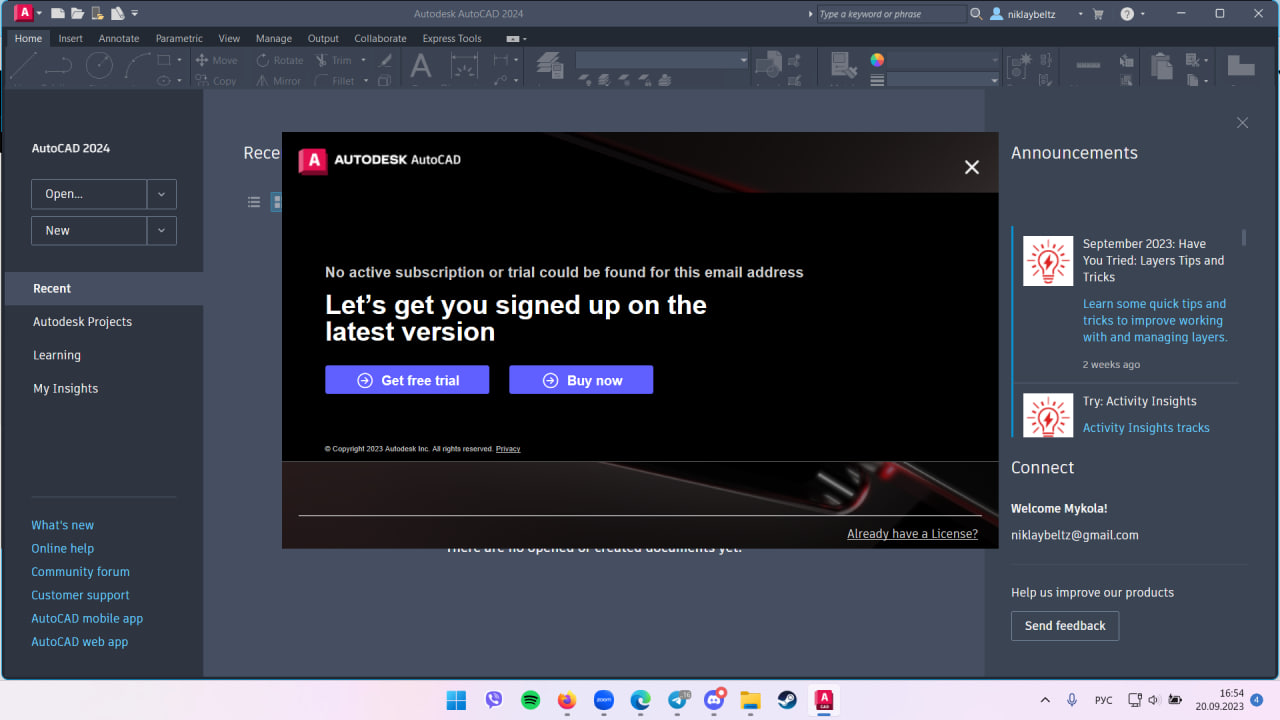The height and width of the screenshot is (720, 1280).
Task: Open Spotify from the Windows taskbar
Action: (531, 700)
